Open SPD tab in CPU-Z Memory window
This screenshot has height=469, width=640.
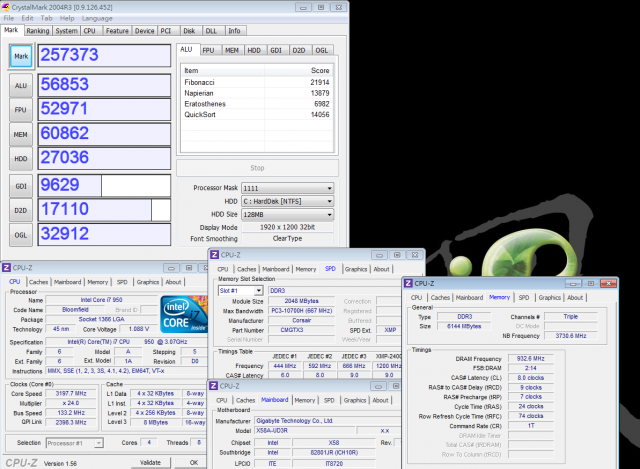point(524,298)
